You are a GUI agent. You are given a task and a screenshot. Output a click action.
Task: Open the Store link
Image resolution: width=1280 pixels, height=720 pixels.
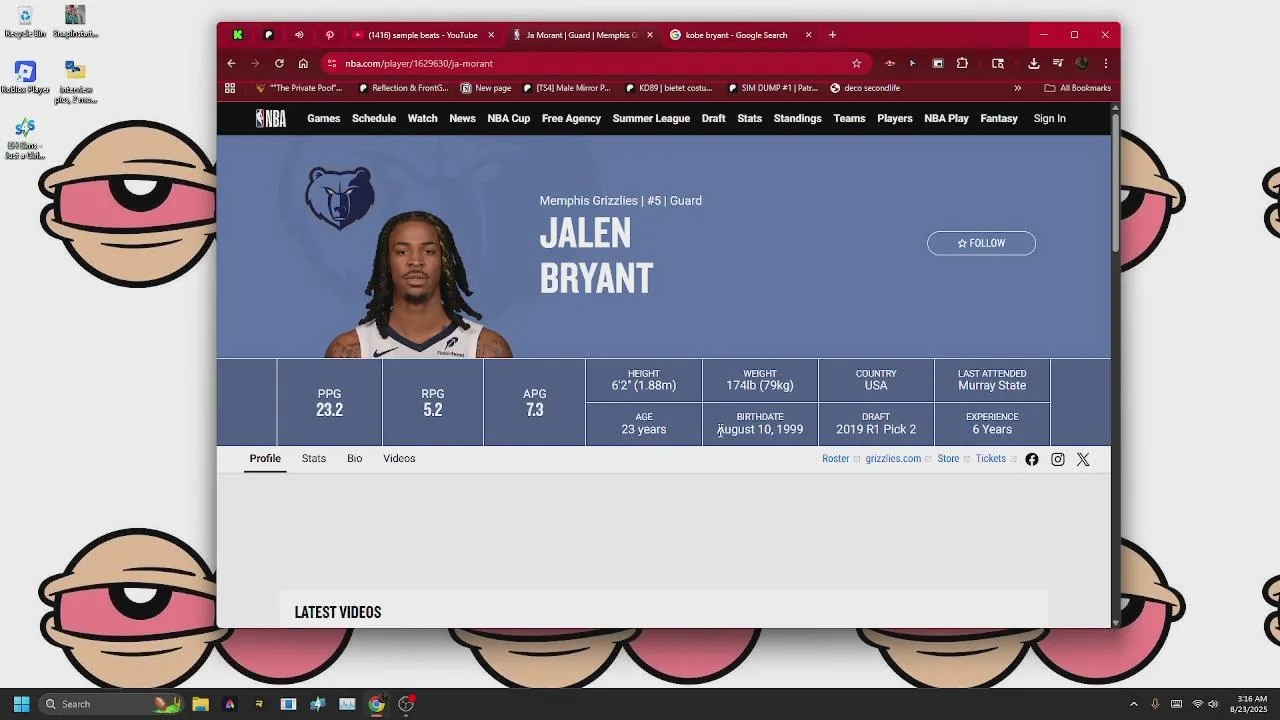point(948,459)
